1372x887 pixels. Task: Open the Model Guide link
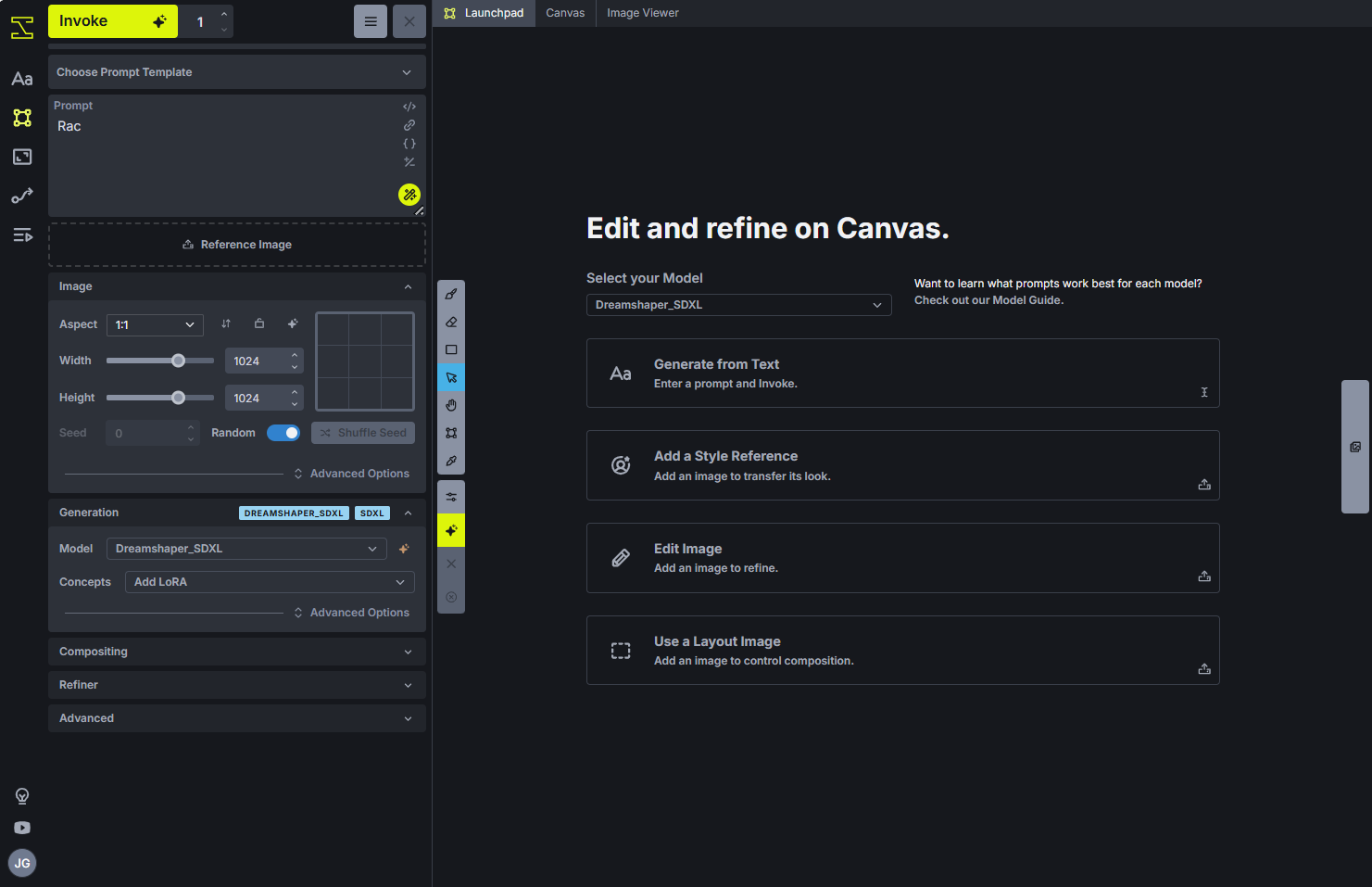tap(988, 300)
